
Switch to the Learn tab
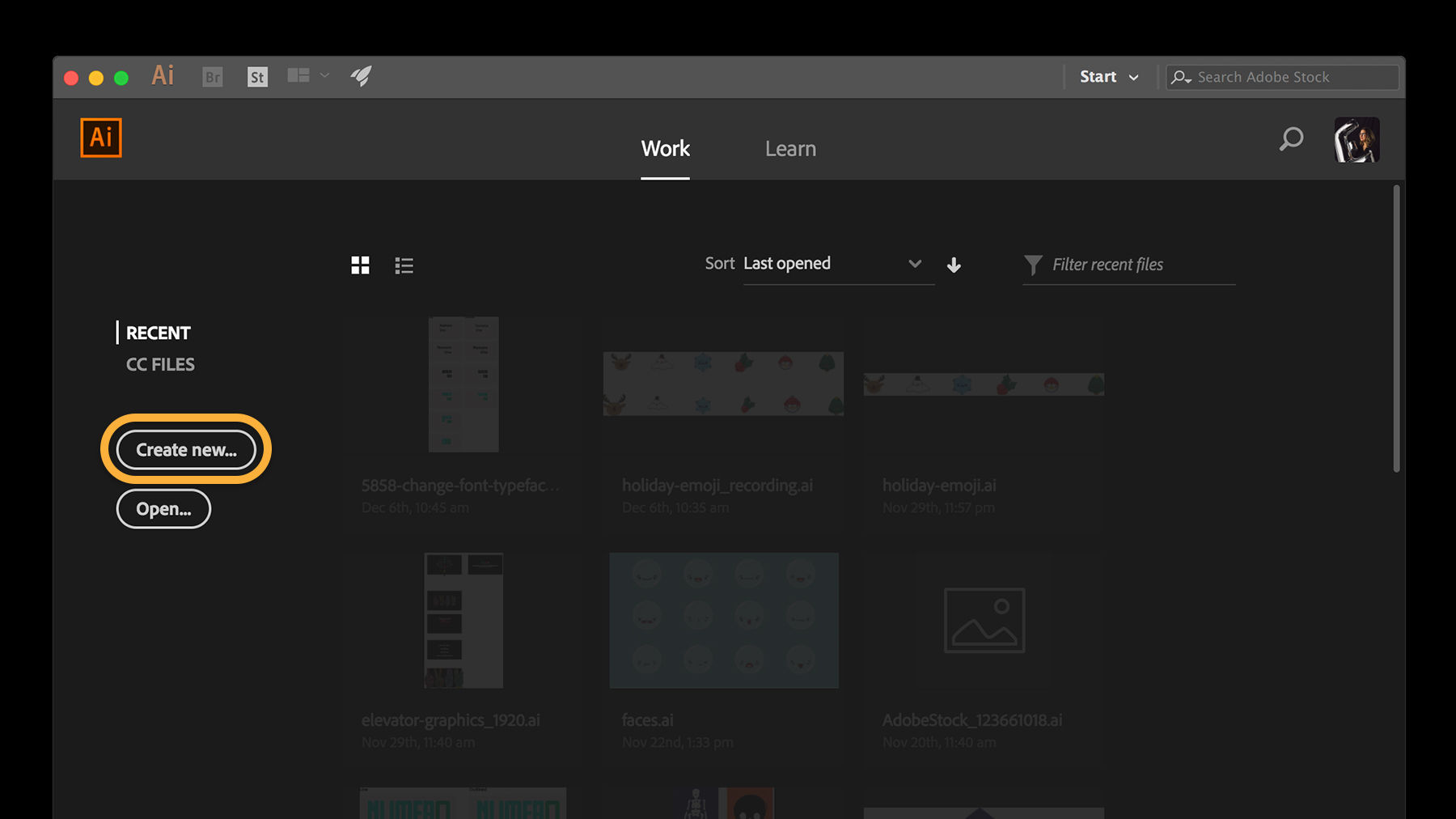[790, 148]
